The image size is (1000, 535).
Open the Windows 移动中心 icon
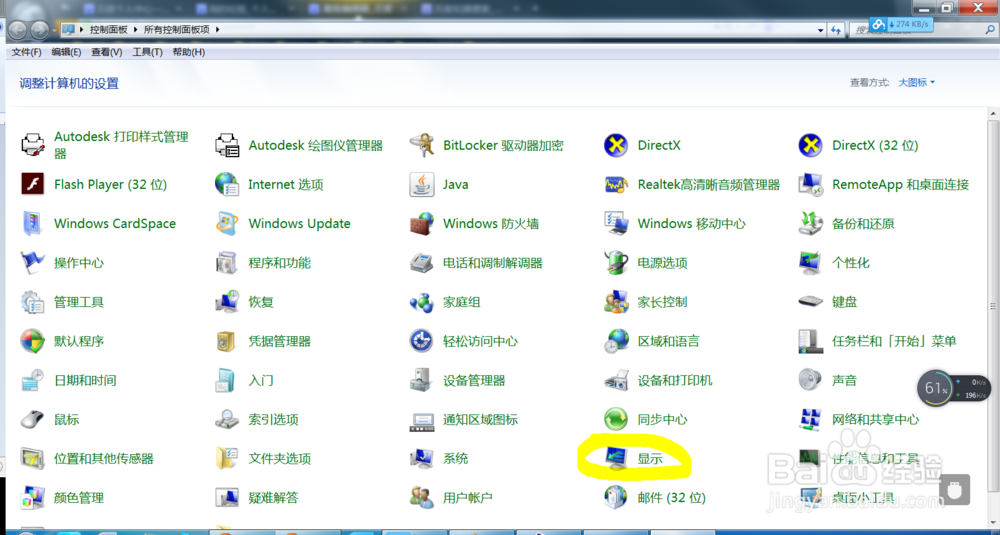[x=616, y=224]
